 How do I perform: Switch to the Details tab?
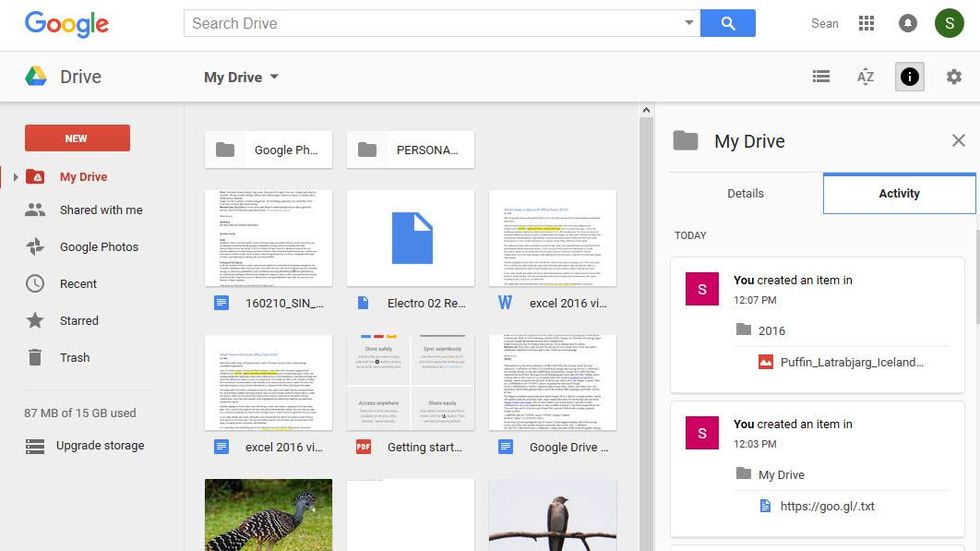coord(745,193)
